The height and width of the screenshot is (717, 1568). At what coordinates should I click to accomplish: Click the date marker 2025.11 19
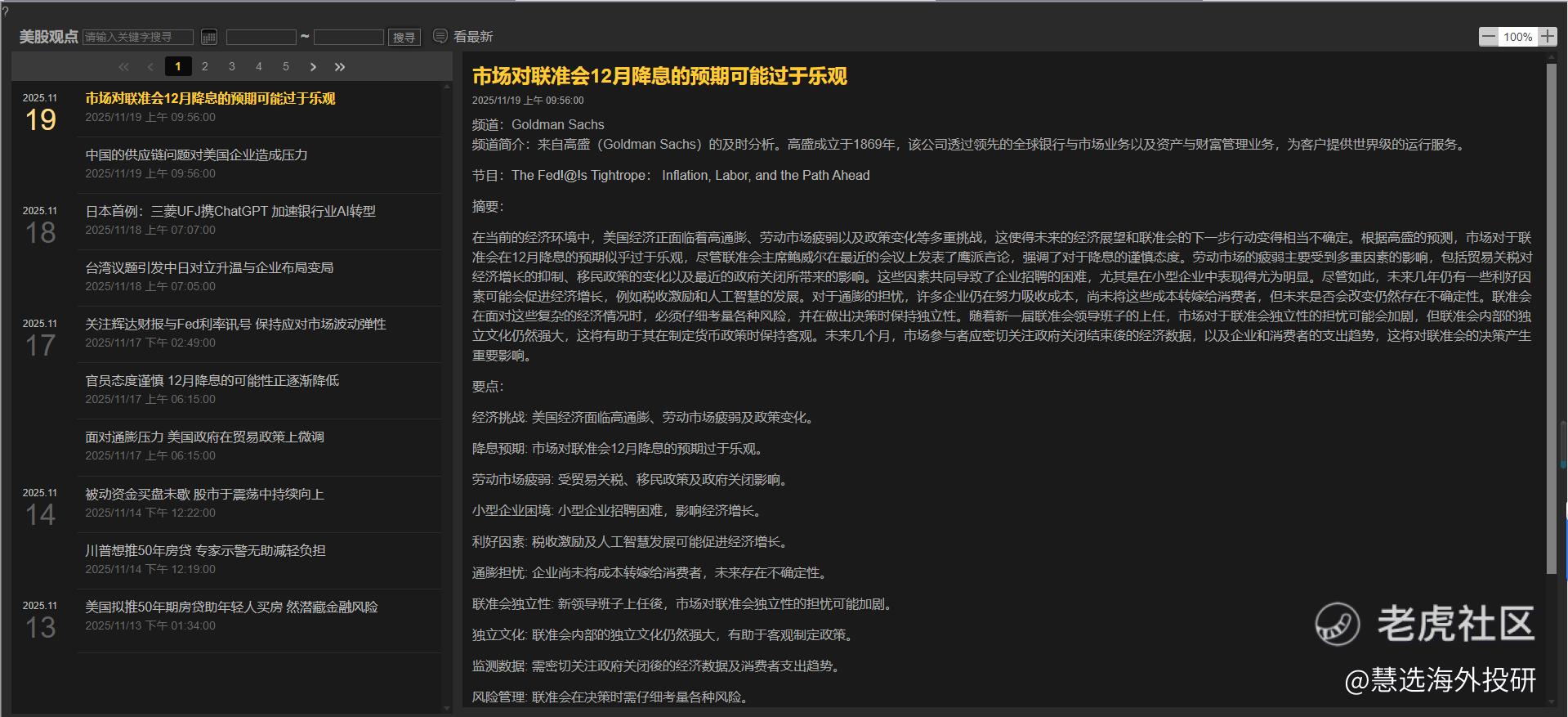click(x=40, y=113)
